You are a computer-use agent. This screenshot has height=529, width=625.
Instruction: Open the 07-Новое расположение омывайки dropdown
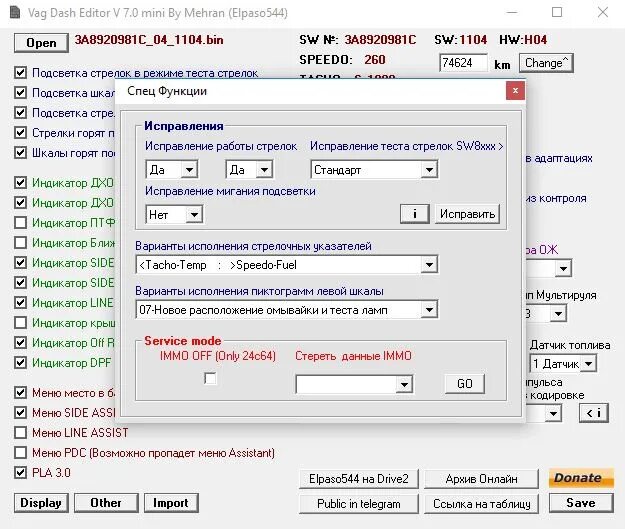[x=287, y=310]
